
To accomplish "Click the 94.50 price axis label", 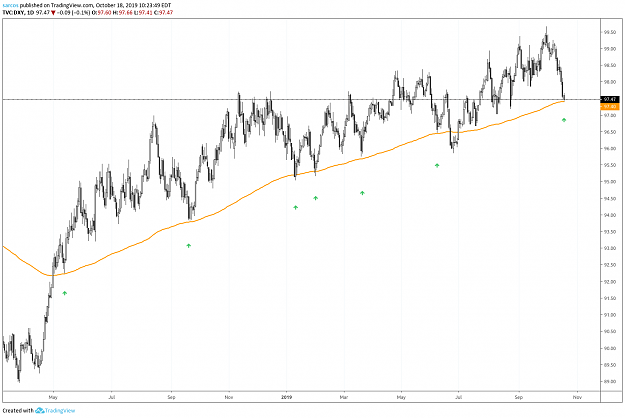I will coord(609,198).
